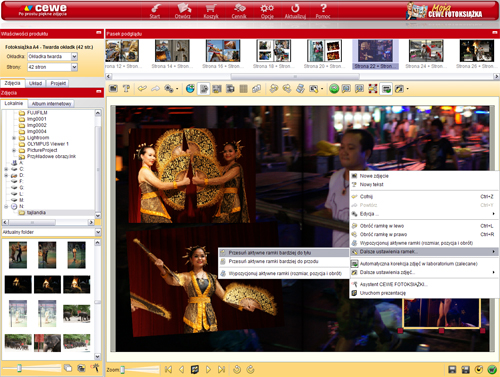This screenshot has height=377, width=500.
Task: Click the green cart order icon at bottom right
Action: click(492, 369)
